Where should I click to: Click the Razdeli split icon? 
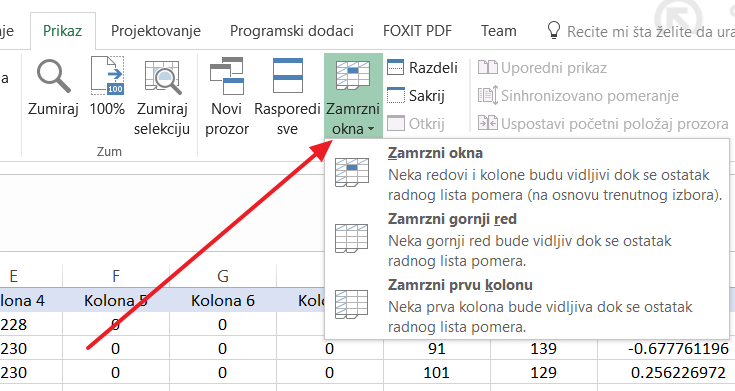coord(396,68)
